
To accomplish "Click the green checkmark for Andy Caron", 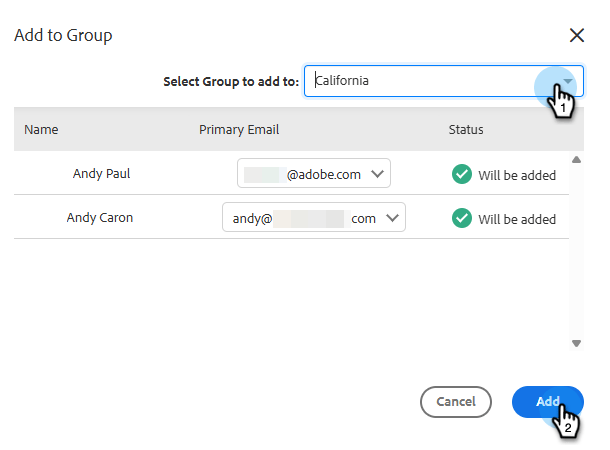I will point(462,218).
